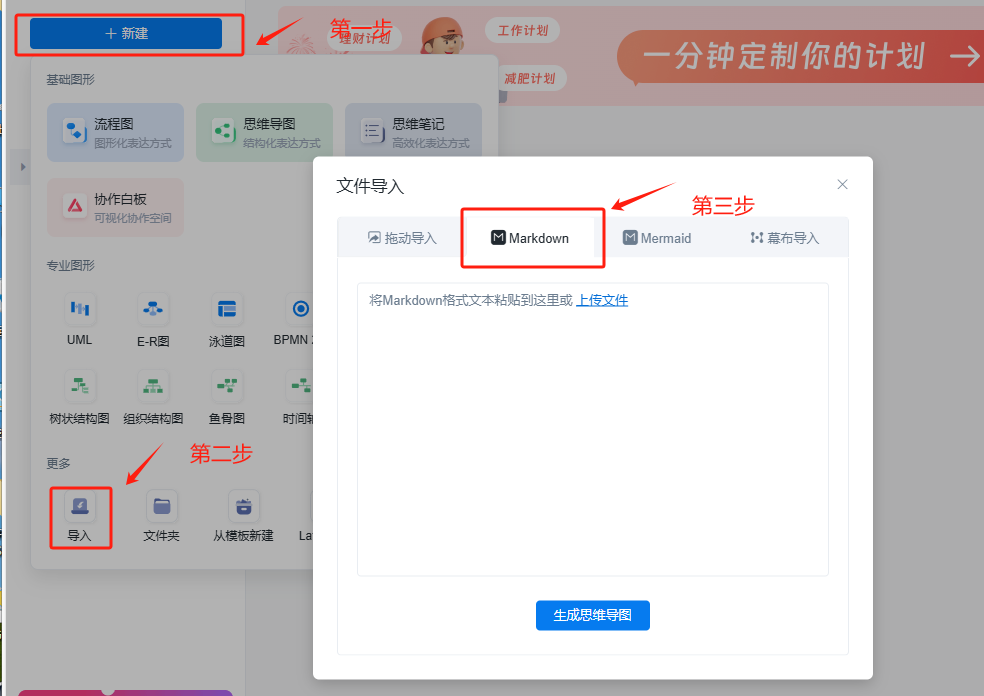The width and height of the screenshot is (984, 696).
Task: Select 思维笔记 note type
Action: [413, 131]
